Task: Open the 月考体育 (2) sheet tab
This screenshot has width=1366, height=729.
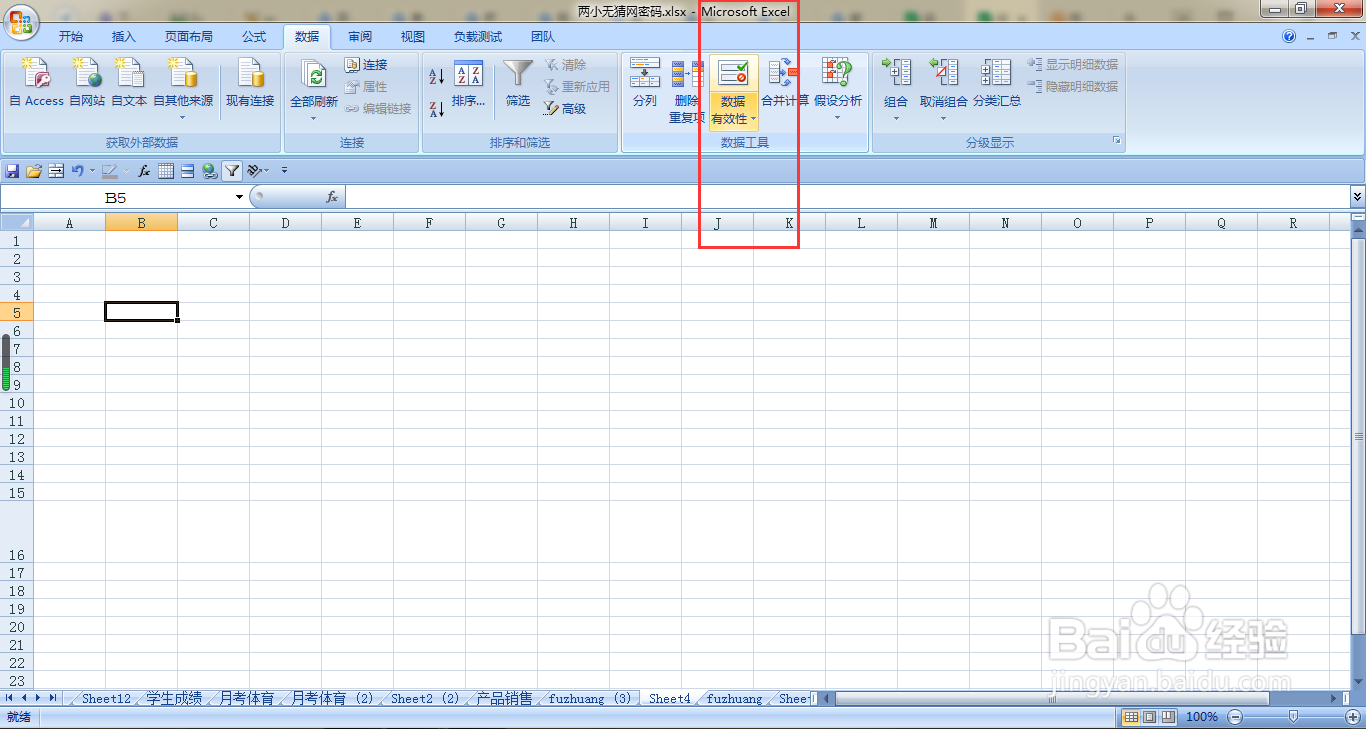Action: click(x=332, y=698)
